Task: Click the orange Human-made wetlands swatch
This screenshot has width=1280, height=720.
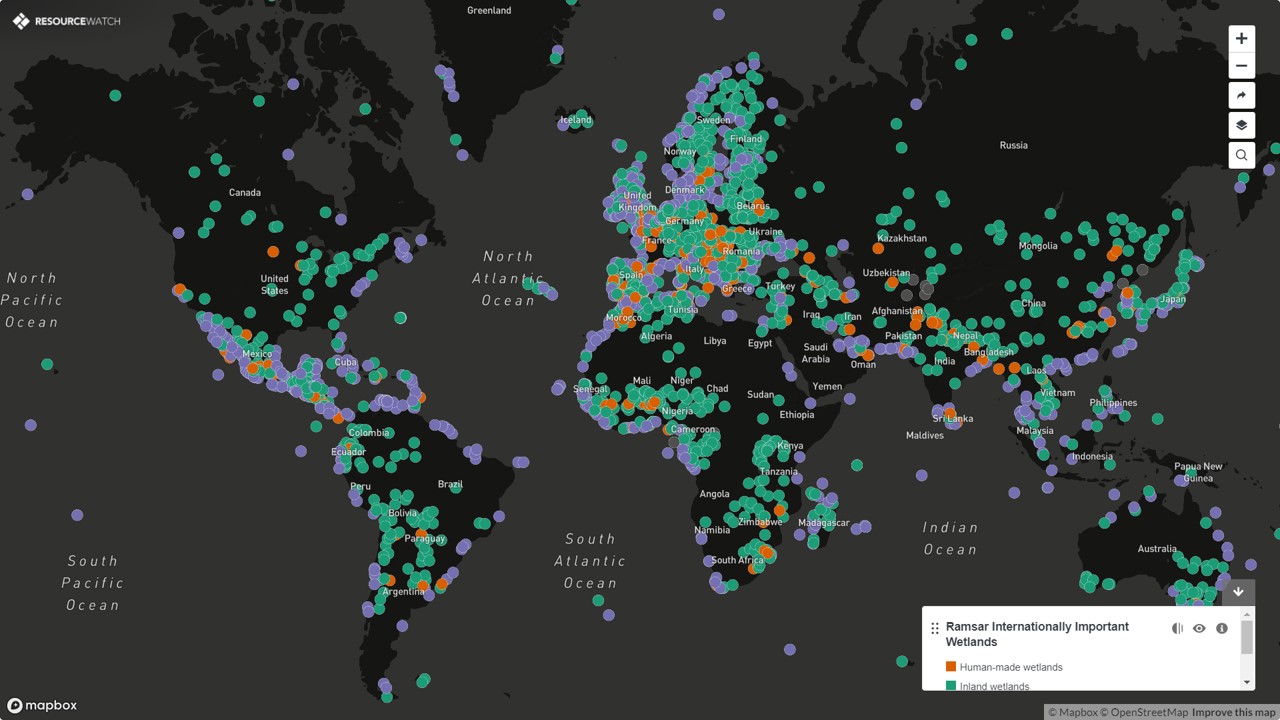Action: pyautogui.click(x=951, y=667)
